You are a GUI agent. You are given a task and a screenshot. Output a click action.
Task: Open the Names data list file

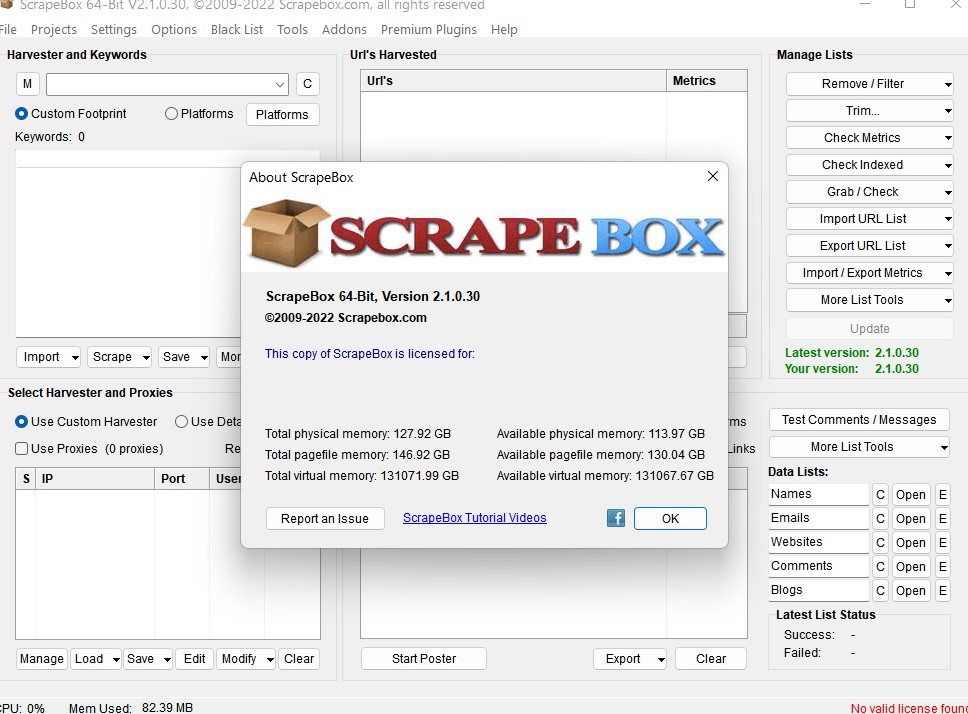click(x=911, y=494)
